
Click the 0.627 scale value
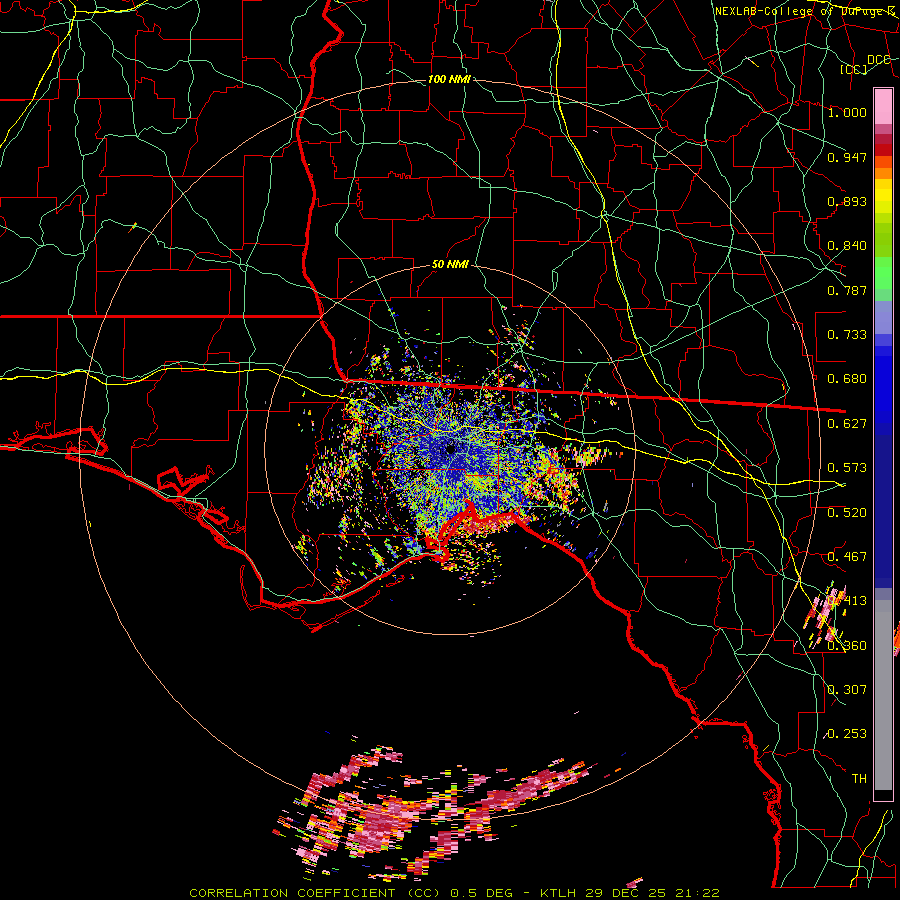click(x=847, y=424)
